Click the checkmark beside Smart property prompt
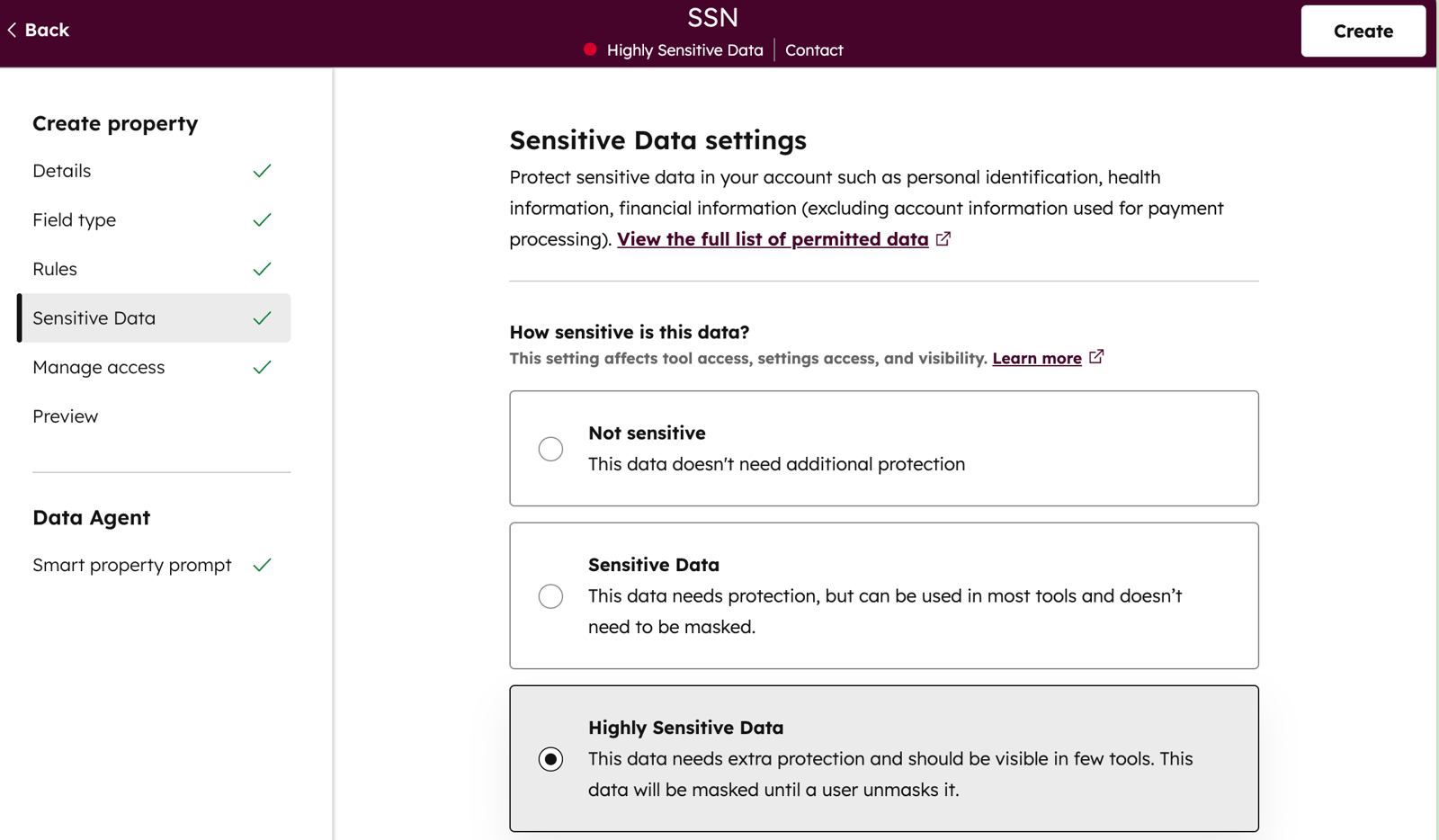Screen dimensions: 1439x840 (x=262, y=565)
